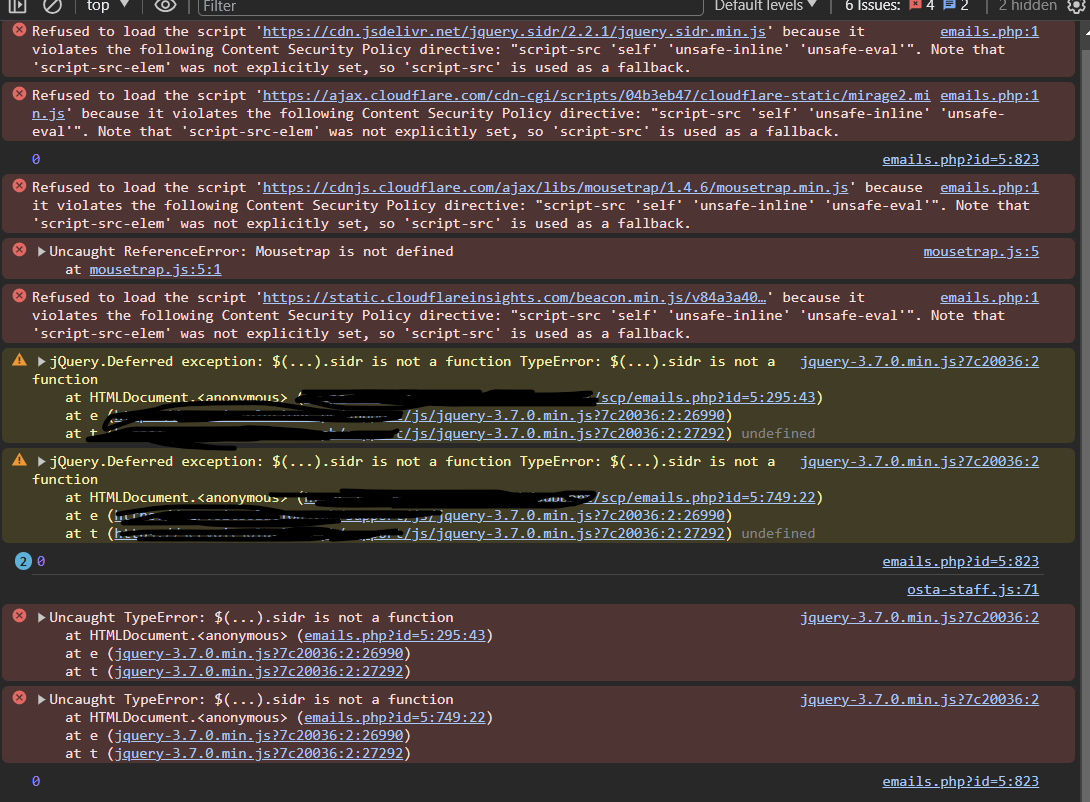Click error icon on Mousetrap ReferenceError
The width and height of the screenshot is (1090, 802).
click(x=19, y=251)
